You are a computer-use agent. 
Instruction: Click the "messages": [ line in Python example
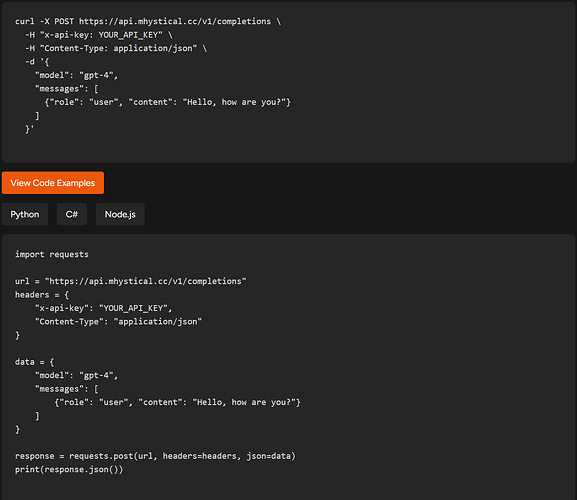pyautogui.click(x=67, y=389)
